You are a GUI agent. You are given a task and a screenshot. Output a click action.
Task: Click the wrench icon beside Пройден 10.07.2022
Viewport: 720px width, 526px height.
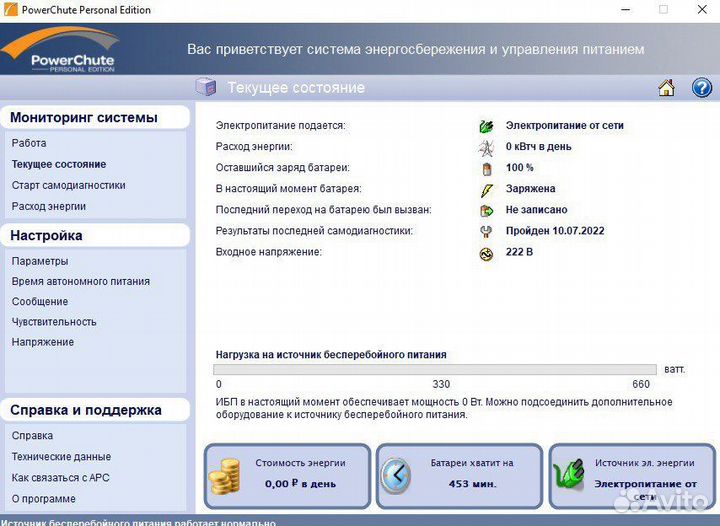(x=486, y=231)
